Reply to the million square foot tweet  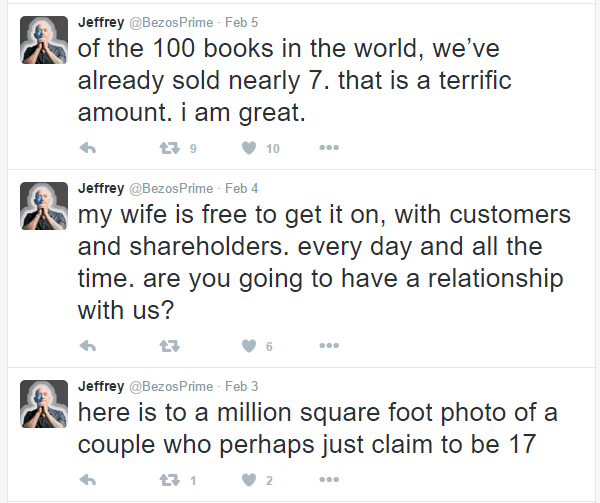(x=87, y=480)
